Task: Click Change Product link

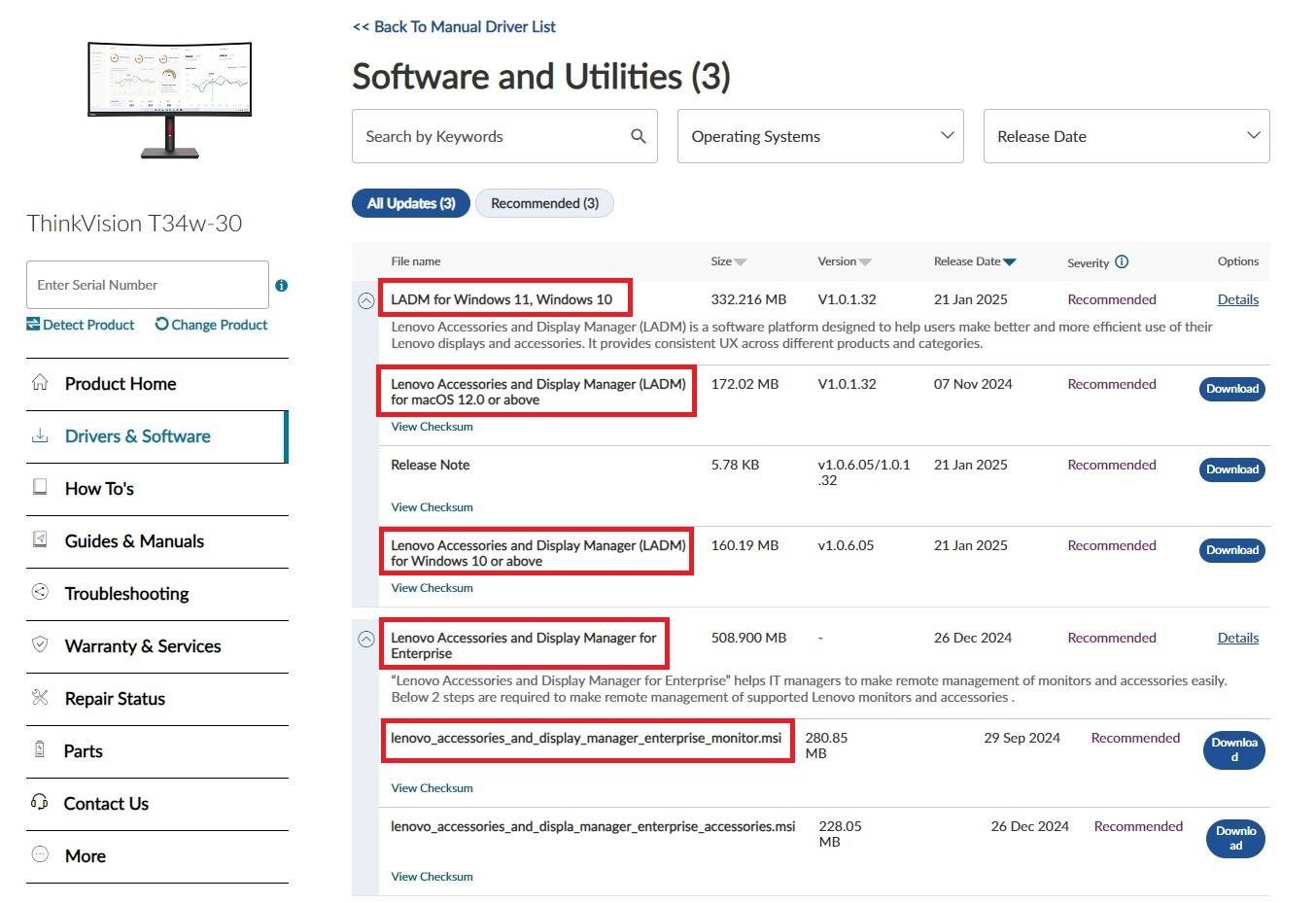Action: coord(219,325)
